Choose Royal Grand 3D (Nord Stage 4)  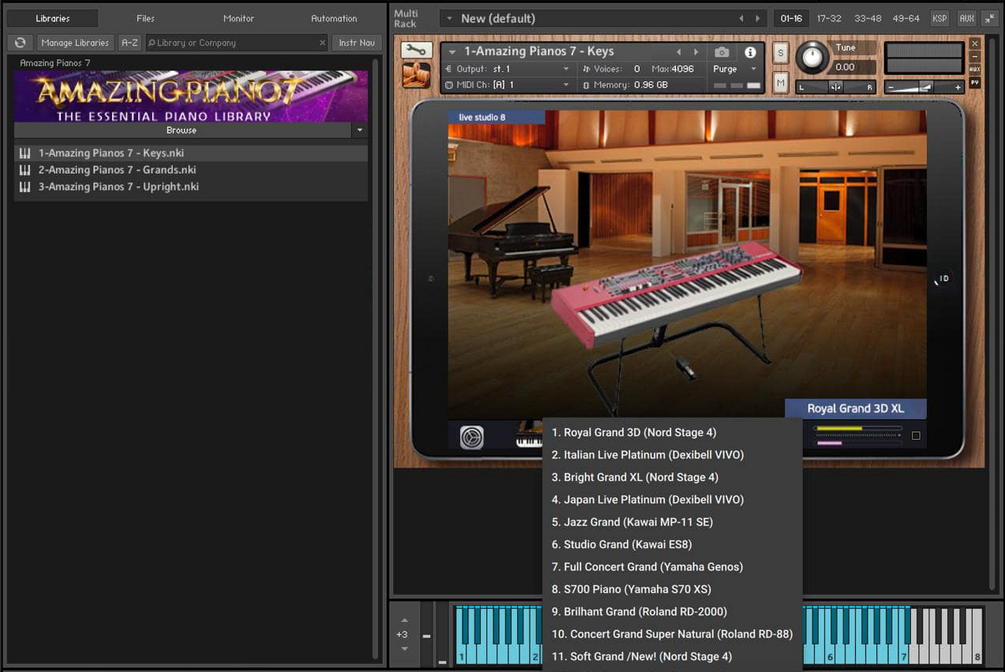click(672, 432)
